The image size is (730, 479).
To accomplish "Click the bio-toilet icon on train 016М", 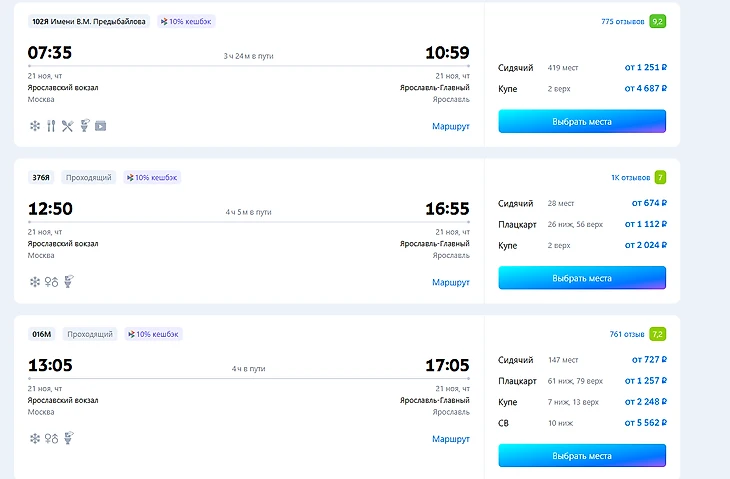I will click(x=69, y=438).
